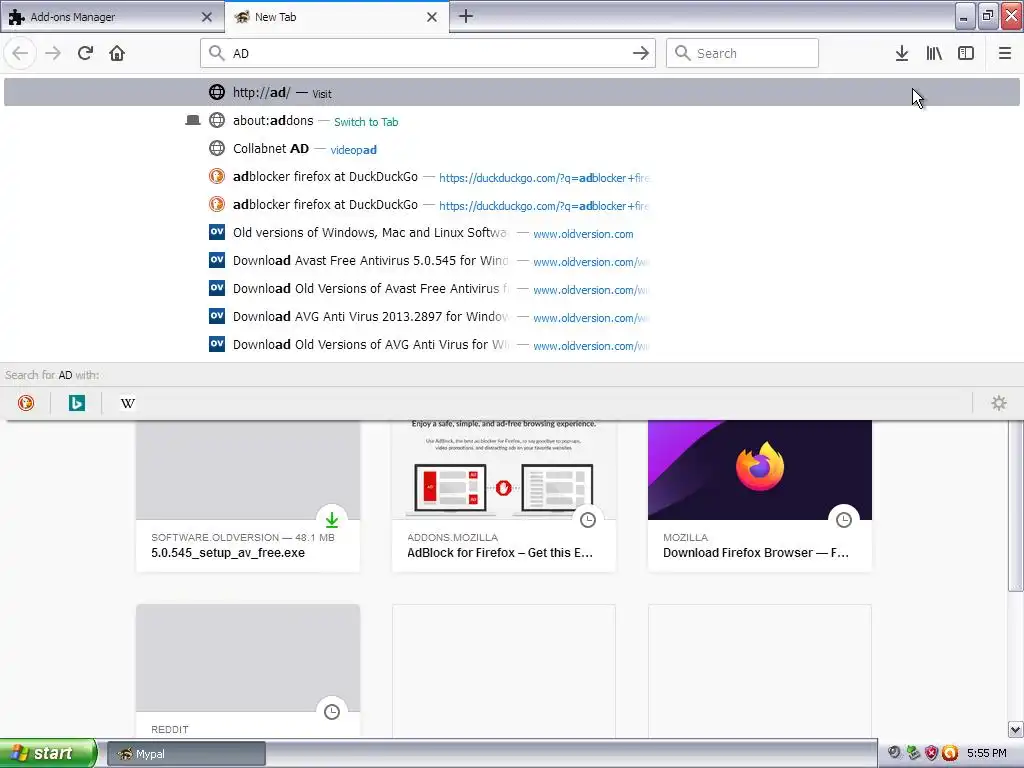Click green download arrow on setup tile

pyautogui.click(x=332, y=520)
